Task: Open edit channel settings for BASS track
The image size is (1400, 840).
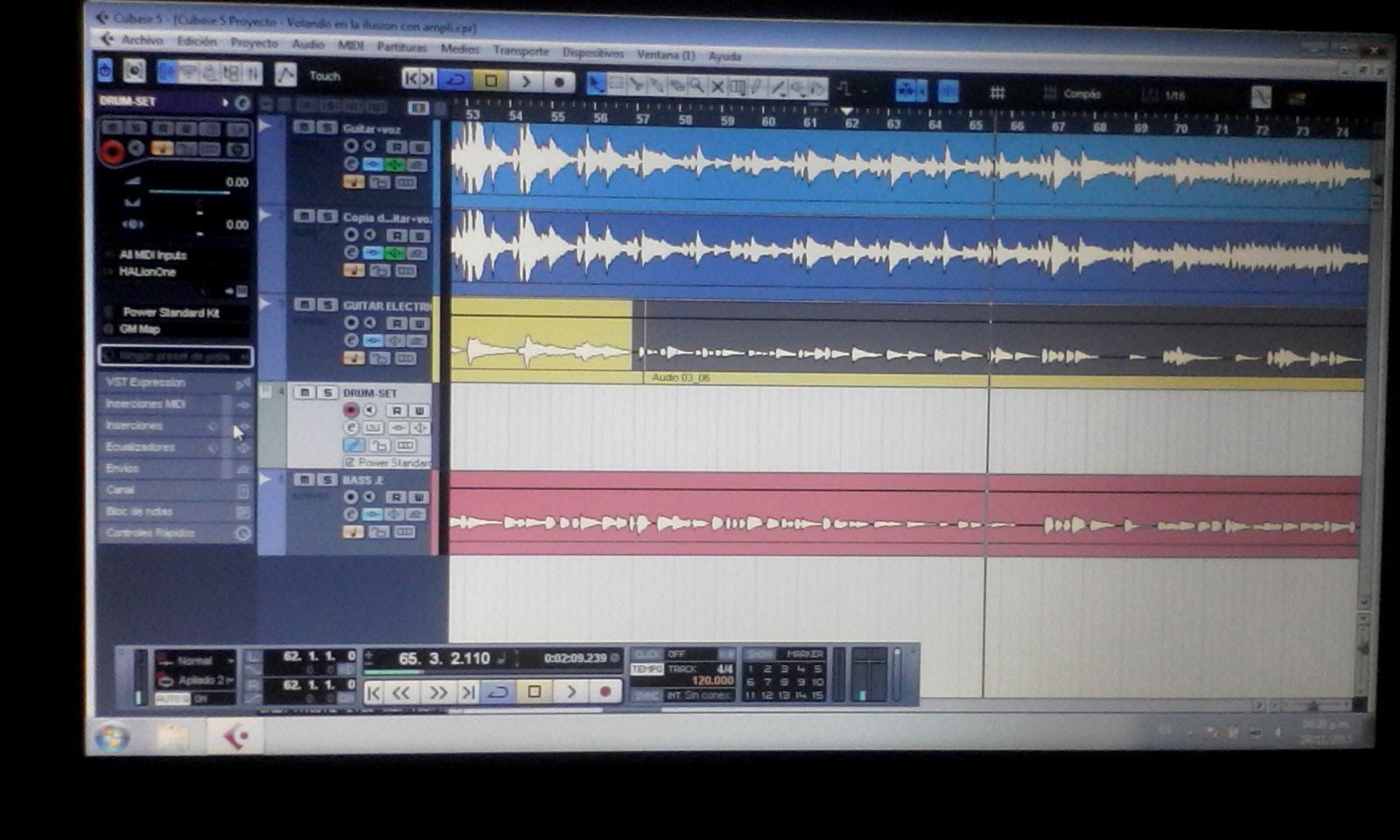Action: point(351,514)
